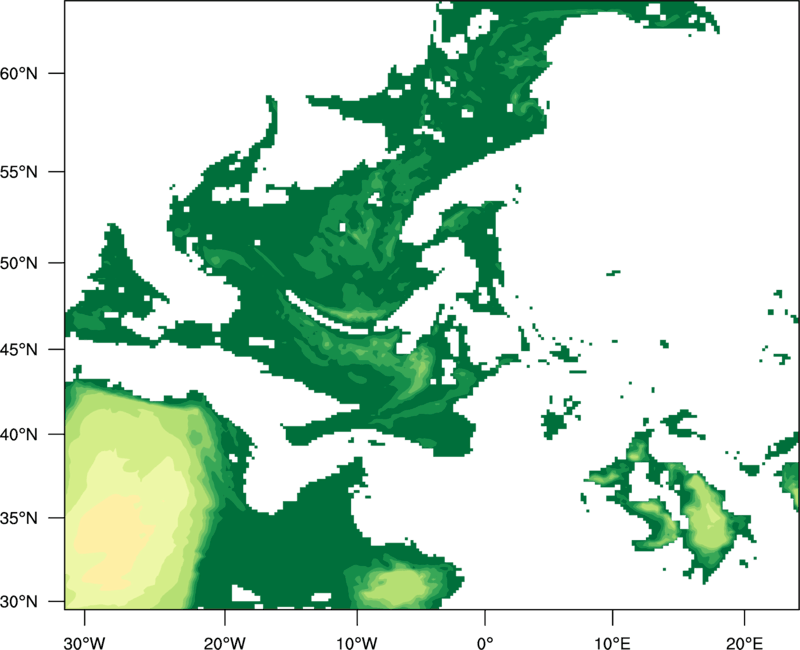Image resolution: width=800 pixels, height=650 pixels.
Task: Click the 45°N latitude label
Action: pos(19,349)
